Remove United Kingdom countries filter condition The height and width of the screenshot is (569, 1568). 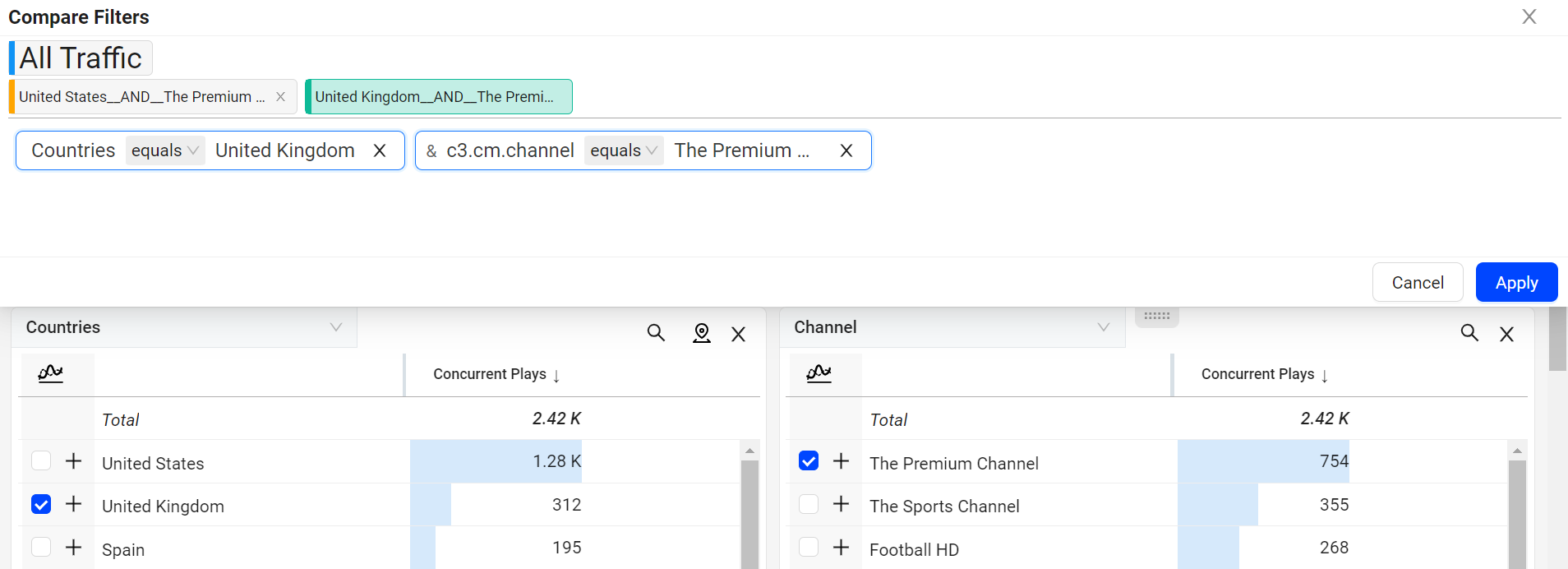[x=380, y=150]
